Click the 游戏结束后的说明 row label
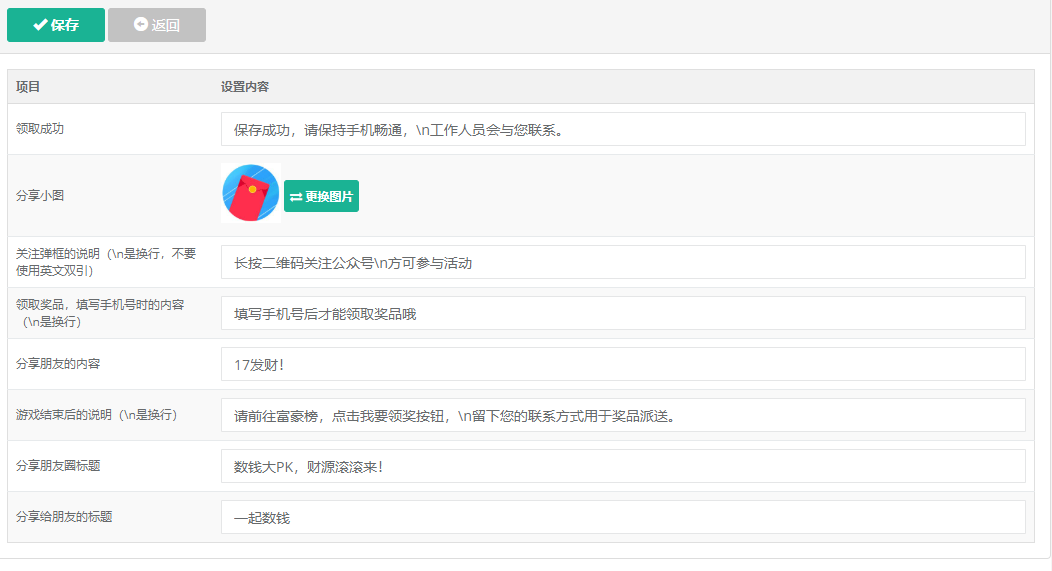This screenshot has height=571, width=1052. click(97, 414)
